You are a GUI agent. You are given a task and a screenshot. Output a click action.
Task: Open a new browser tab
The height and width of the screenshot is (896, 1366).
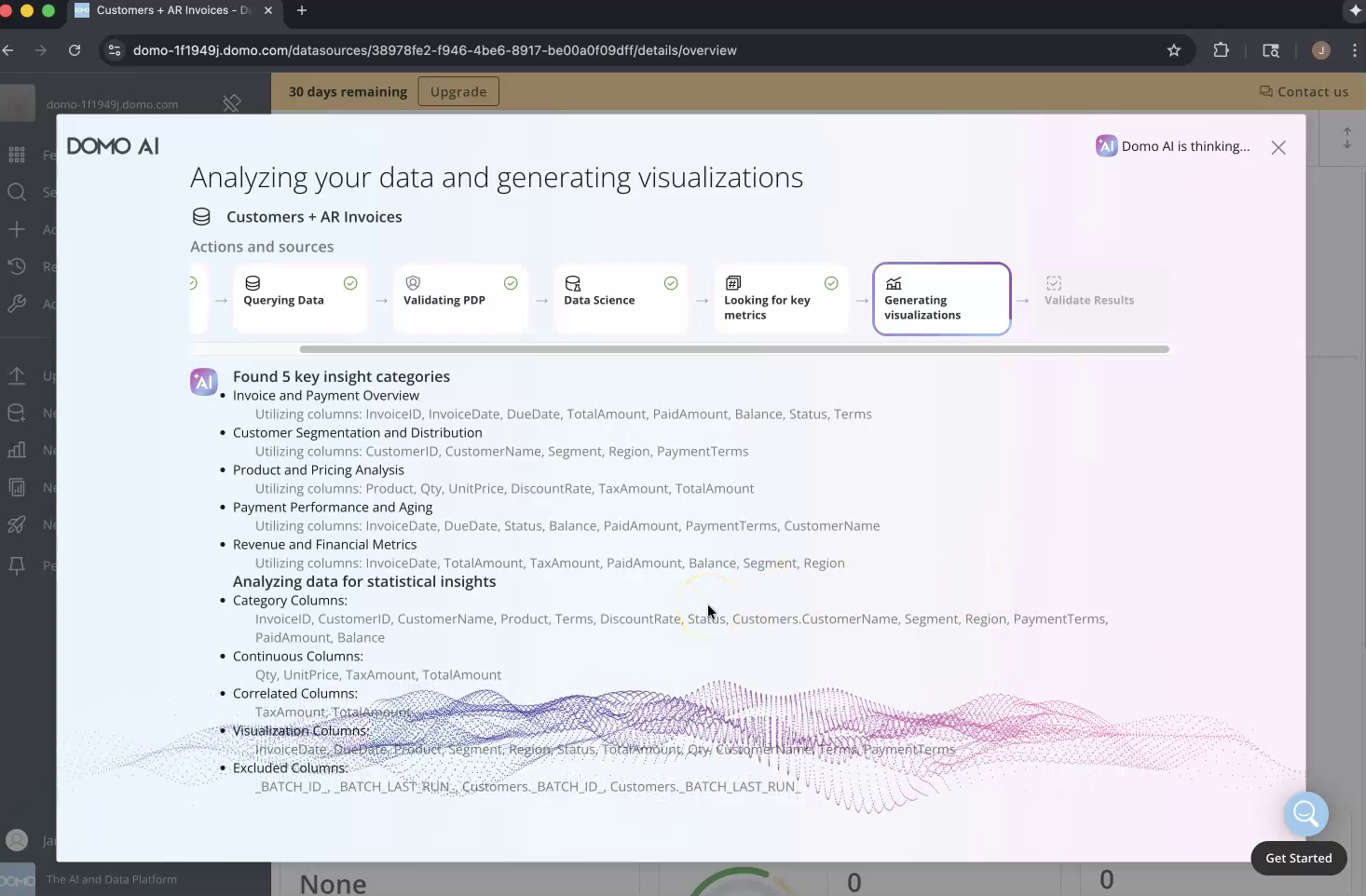[x=302, y=10]
